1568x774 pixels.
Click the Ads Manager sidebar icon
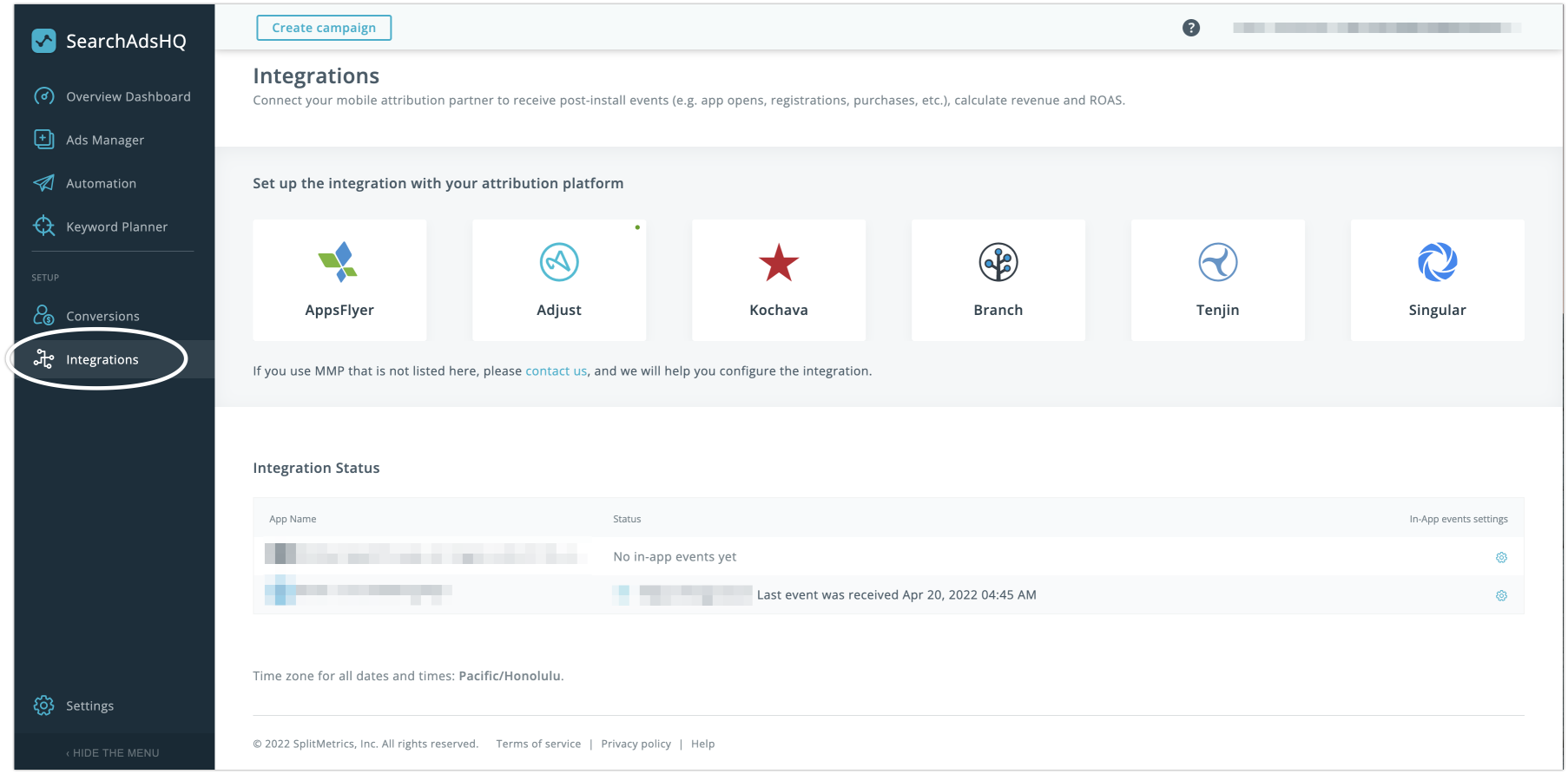[43, 139]
